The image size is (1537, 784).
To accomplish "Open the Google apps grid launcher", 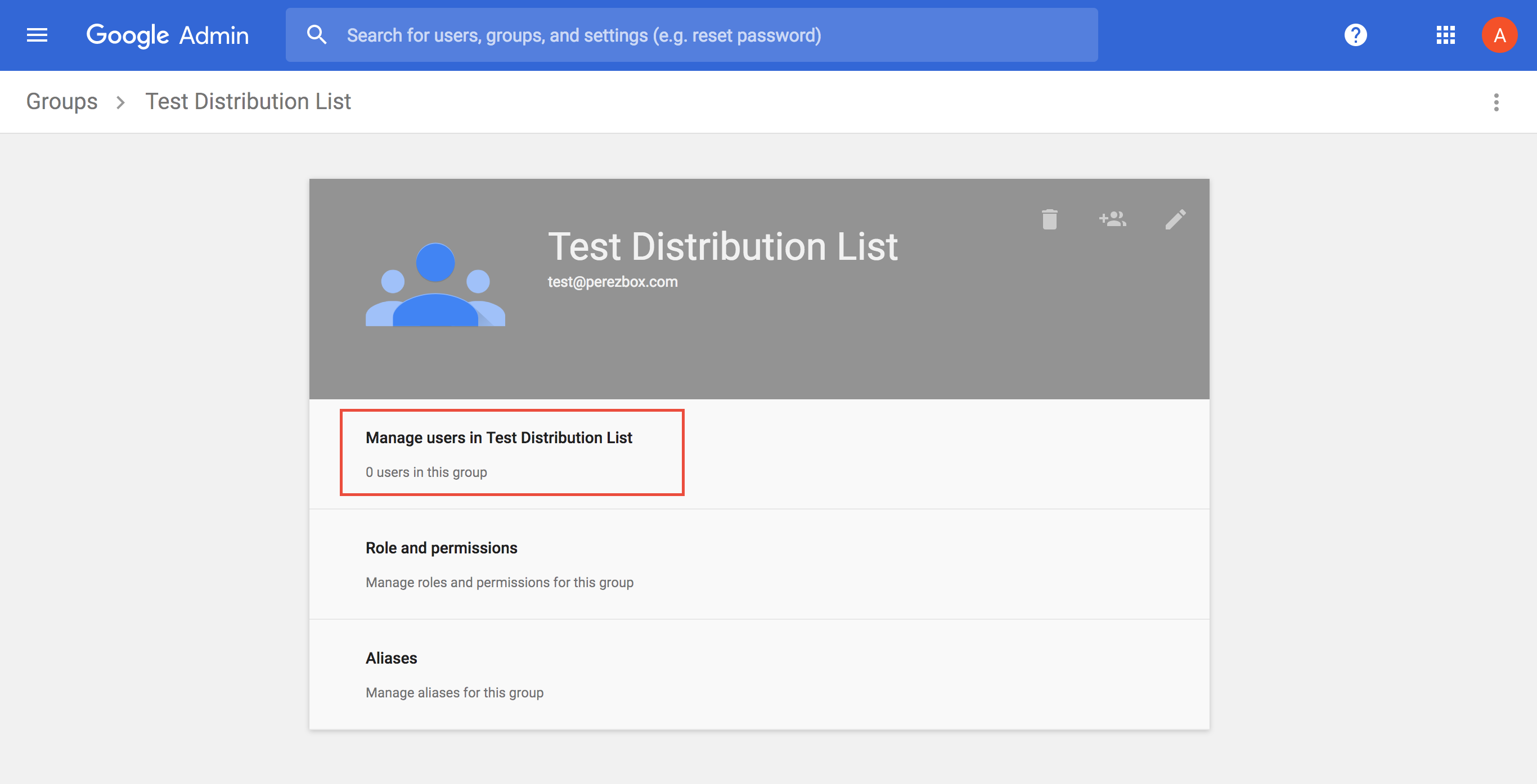I will click(x=1445, y=35).
